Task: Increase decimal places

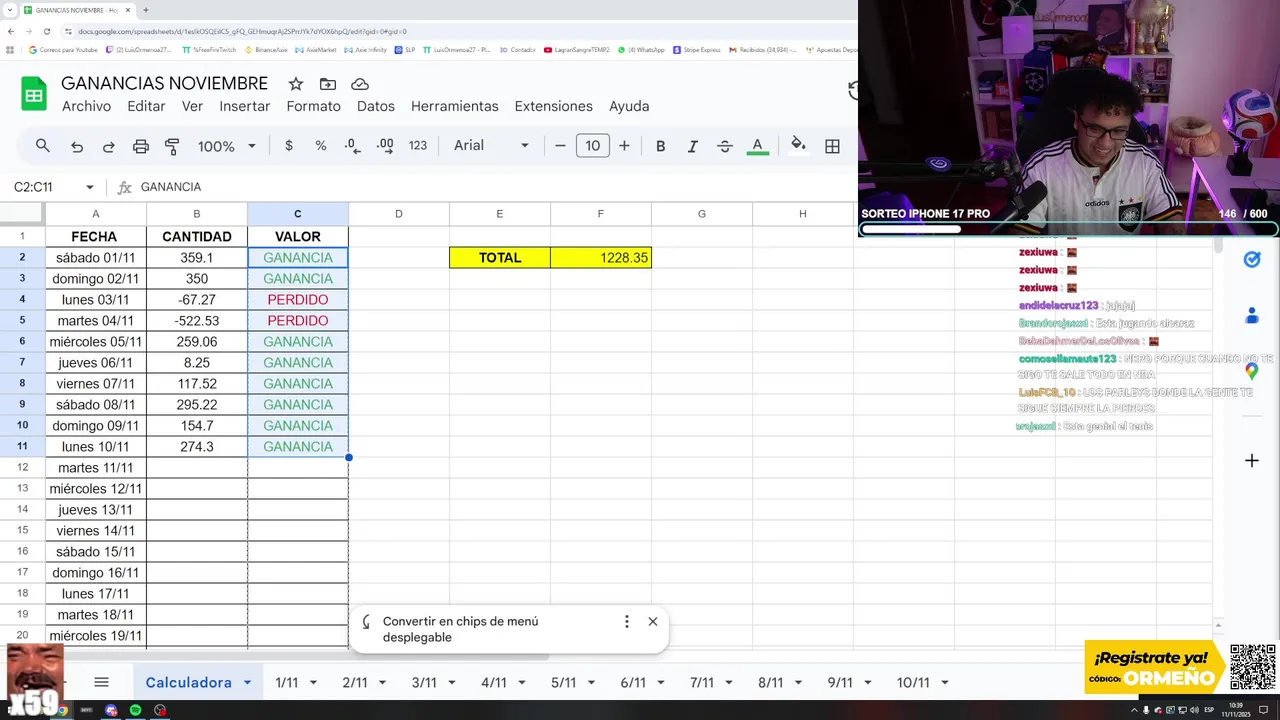Action: coord(385,146)
